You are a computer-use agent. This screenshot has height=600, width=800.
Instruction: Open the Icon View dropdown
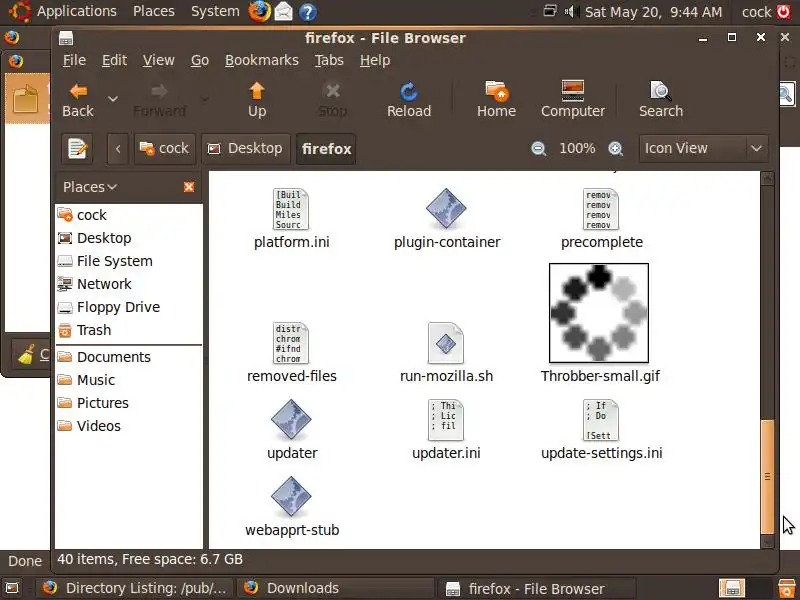703,148
